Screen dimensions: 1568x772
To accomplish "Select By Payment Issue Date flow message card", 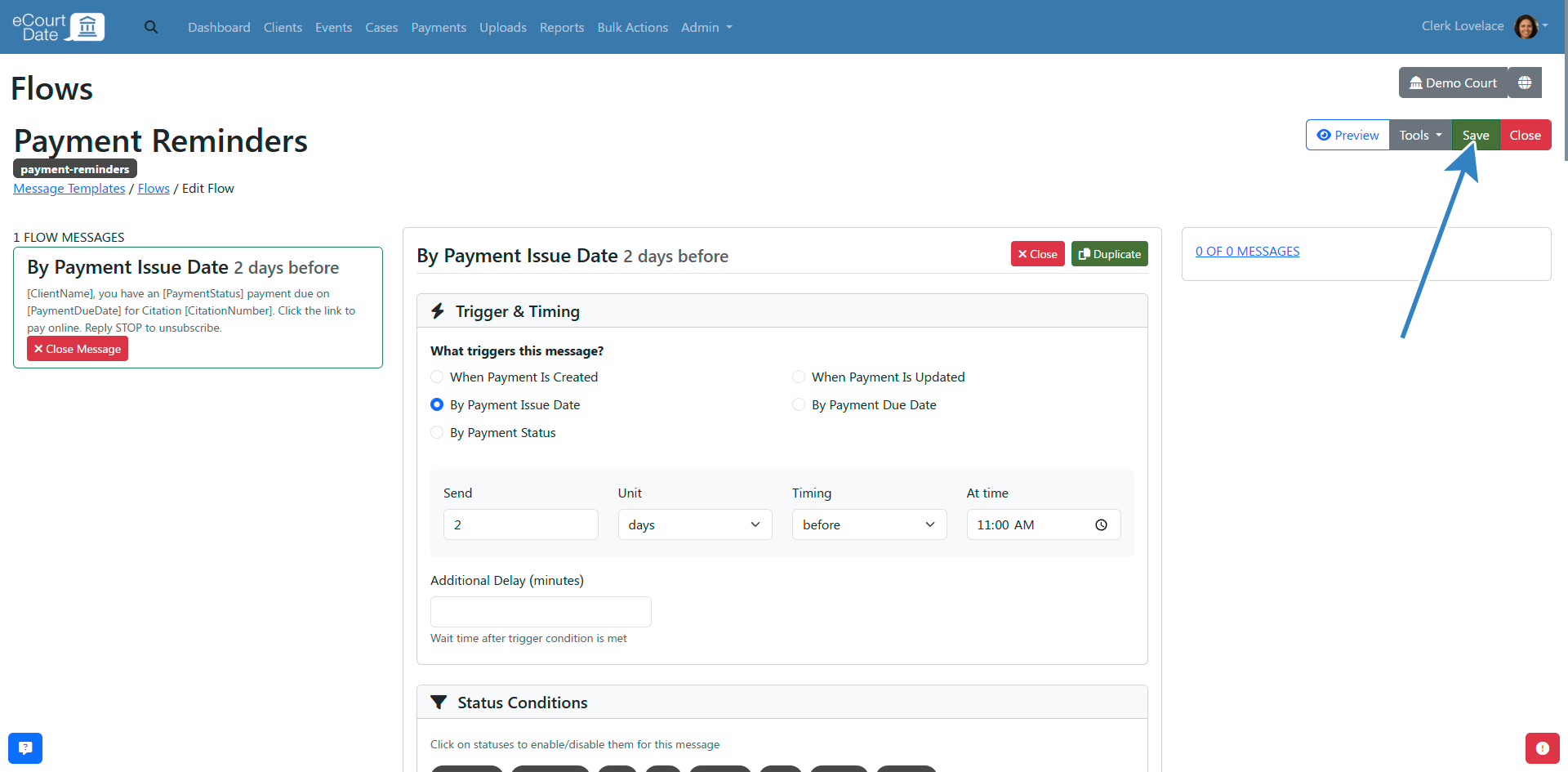I will pyautogui.click(x=198, y=307).
